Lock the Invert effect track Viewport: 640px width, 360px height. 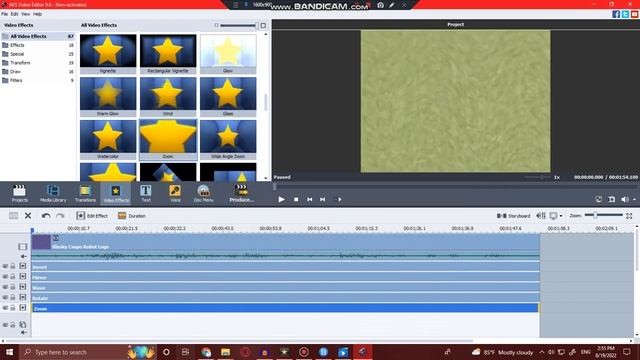pyautogui.click(x=13, y=266)
